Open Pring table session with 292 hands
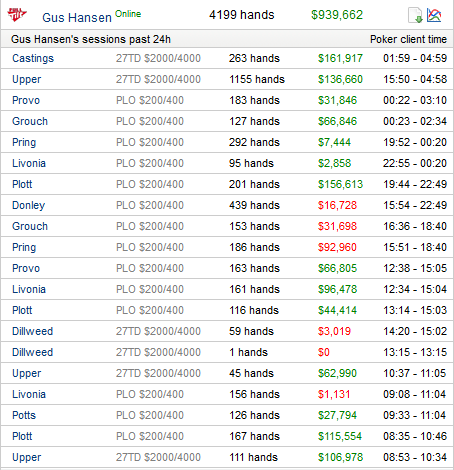Screen dimensions: 454x470 coord(24,142)
